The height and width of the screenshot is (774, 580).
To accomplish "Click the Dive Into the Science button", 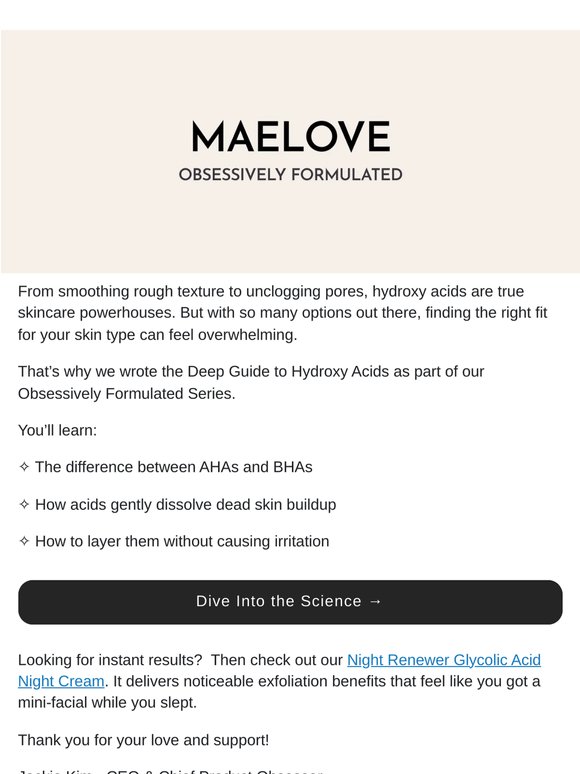I will click(290, 602).
